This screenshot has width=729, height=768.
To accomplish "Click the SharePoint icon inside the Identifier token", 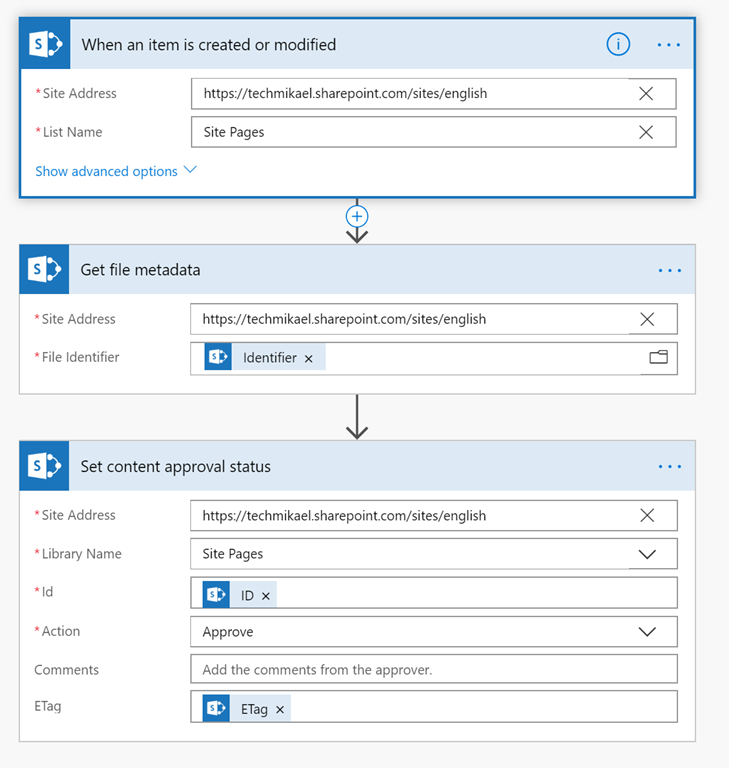I will (x=218, y=357).
